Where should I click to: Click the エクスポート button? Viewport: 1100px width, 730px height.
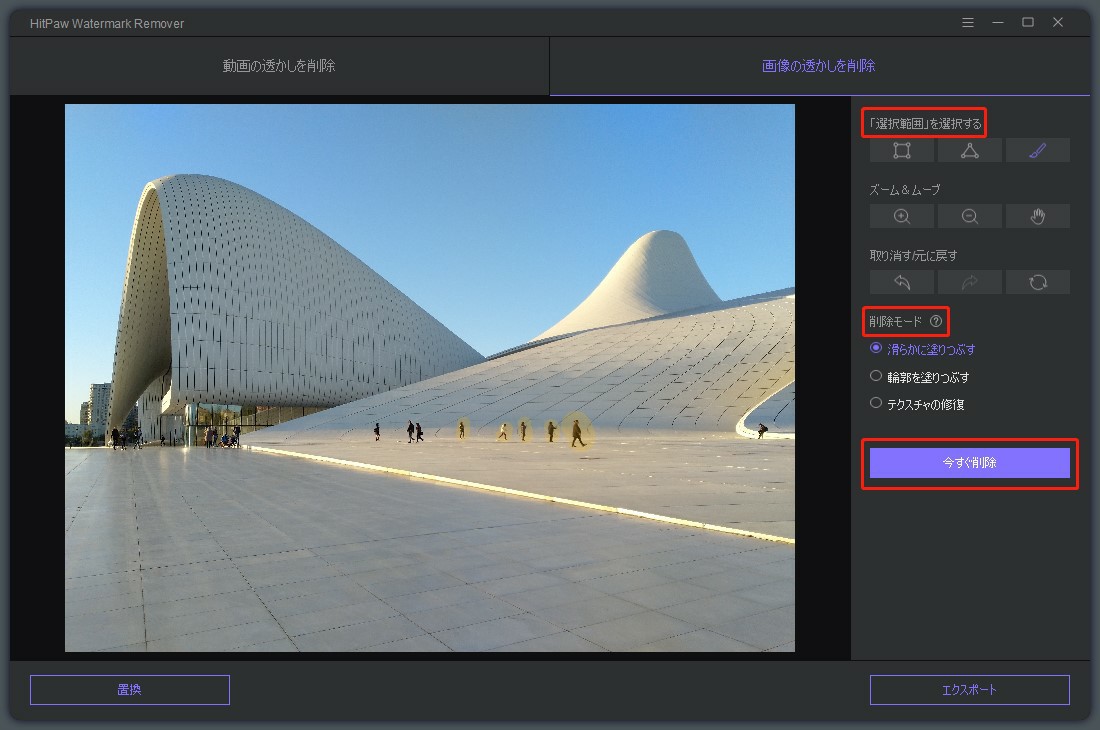pyautogui.click(x=969, y=690)
